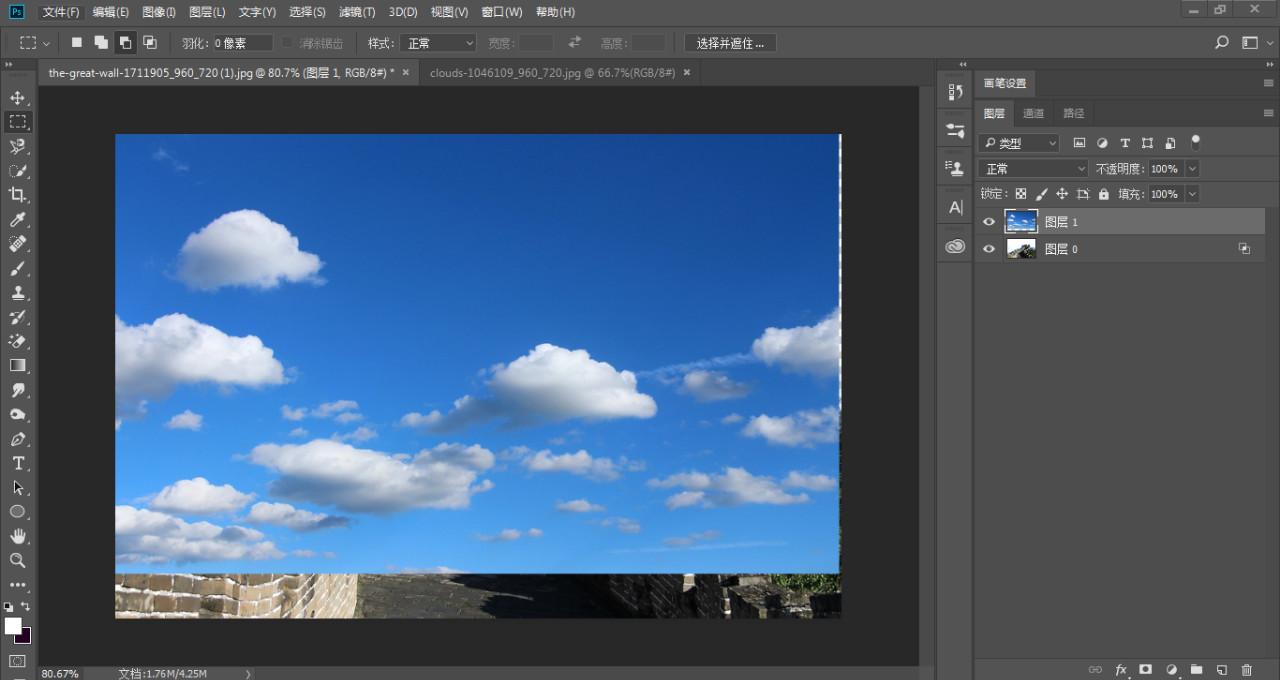Select the Path Selection tool
Viewport: 1280px width, 680px height.
click(x=17, y=487)
